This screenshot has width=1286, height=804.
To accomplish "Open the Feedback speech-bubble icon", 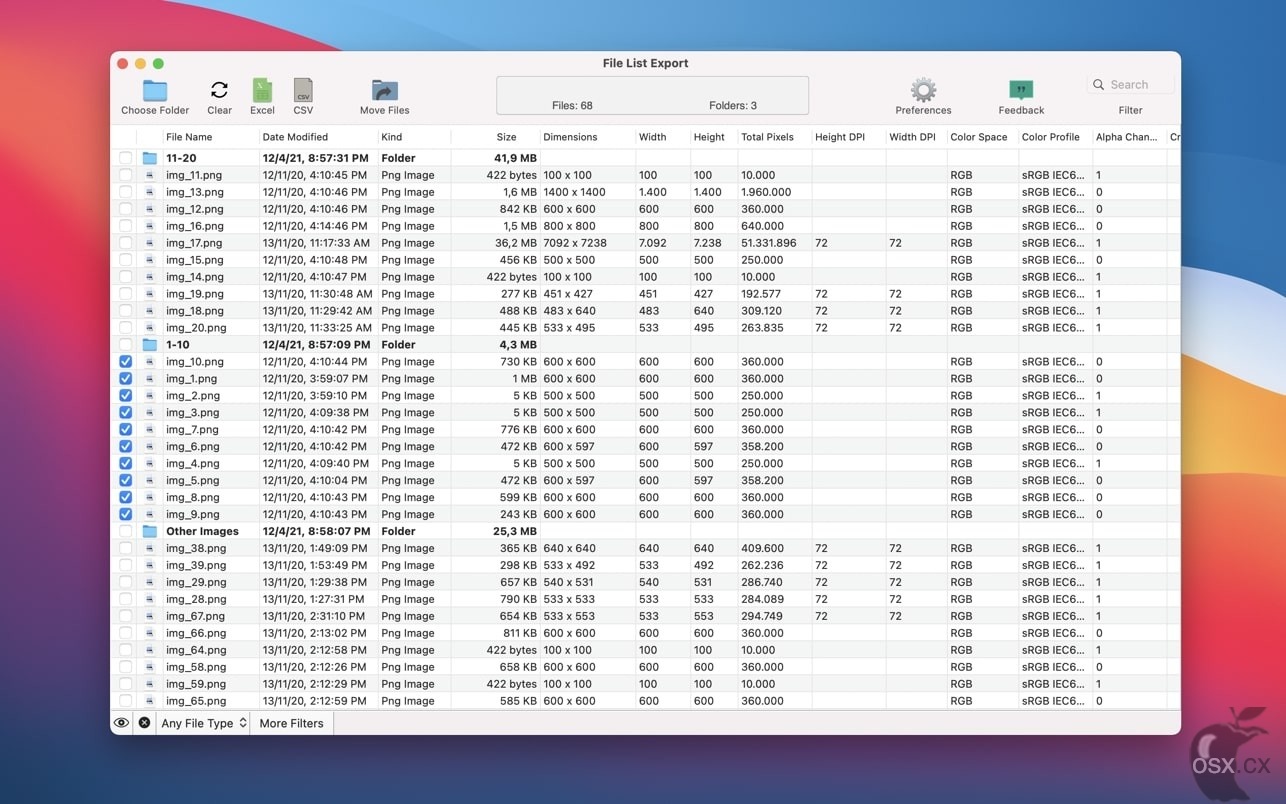I will [1021, 90].
